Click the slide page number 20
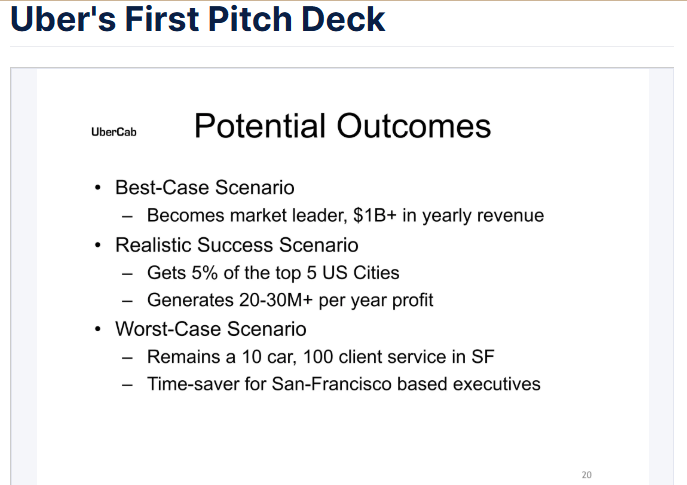This screenshot has width=687, height=485. pyautogui.click(x=587, y=475)
